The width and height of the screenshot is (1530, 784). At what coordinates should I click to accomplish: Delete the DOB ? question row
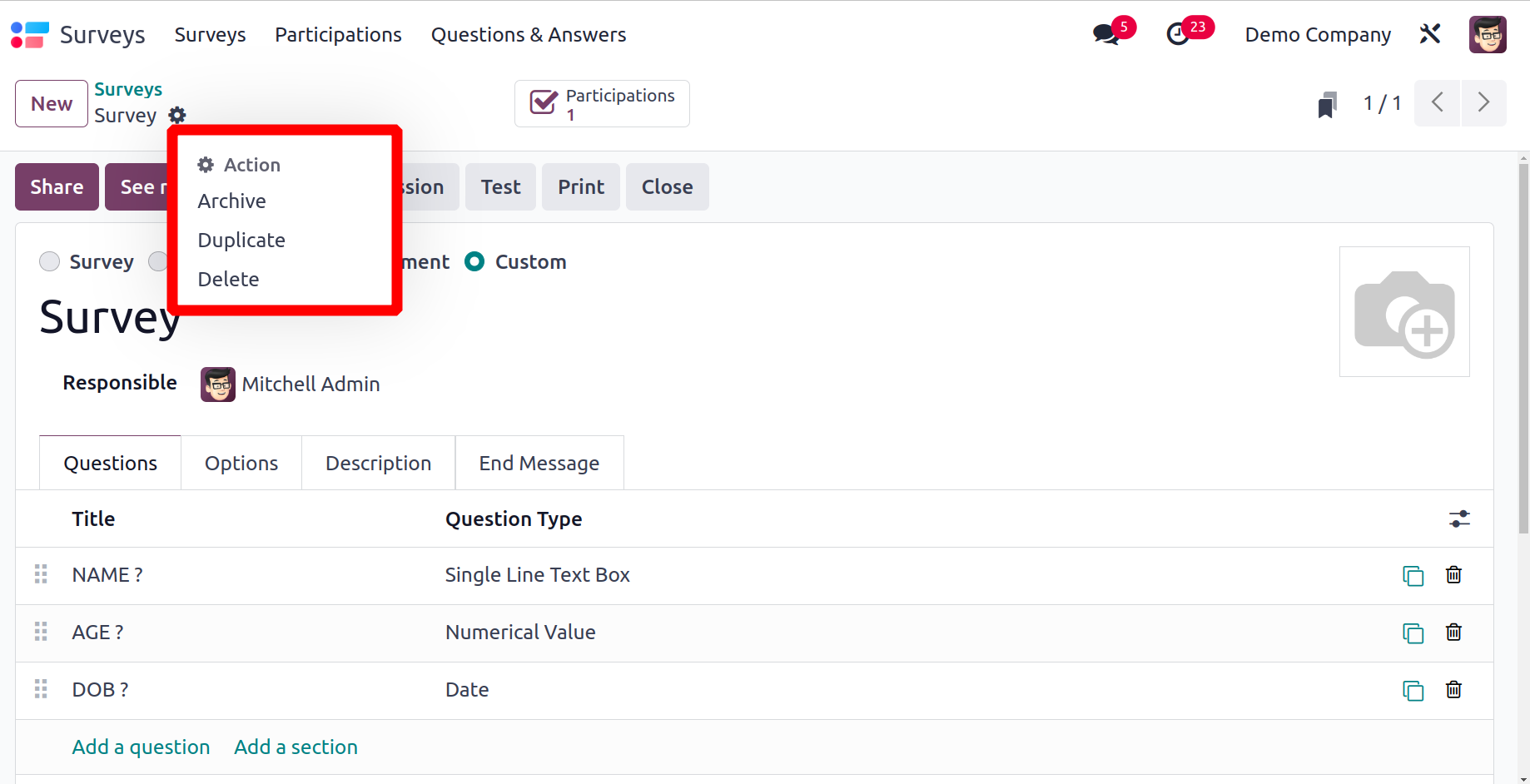pos(1453,689)
